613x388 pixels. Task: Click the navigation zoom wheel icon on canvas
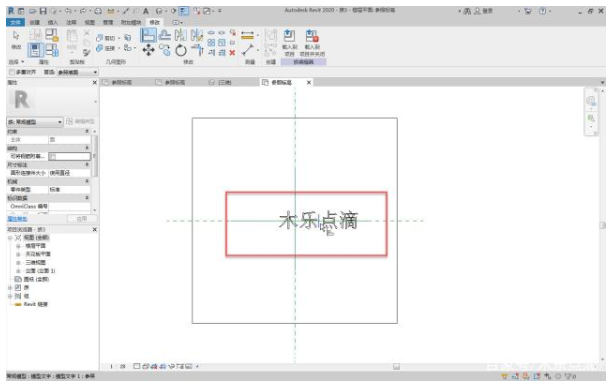coord(591,102)
